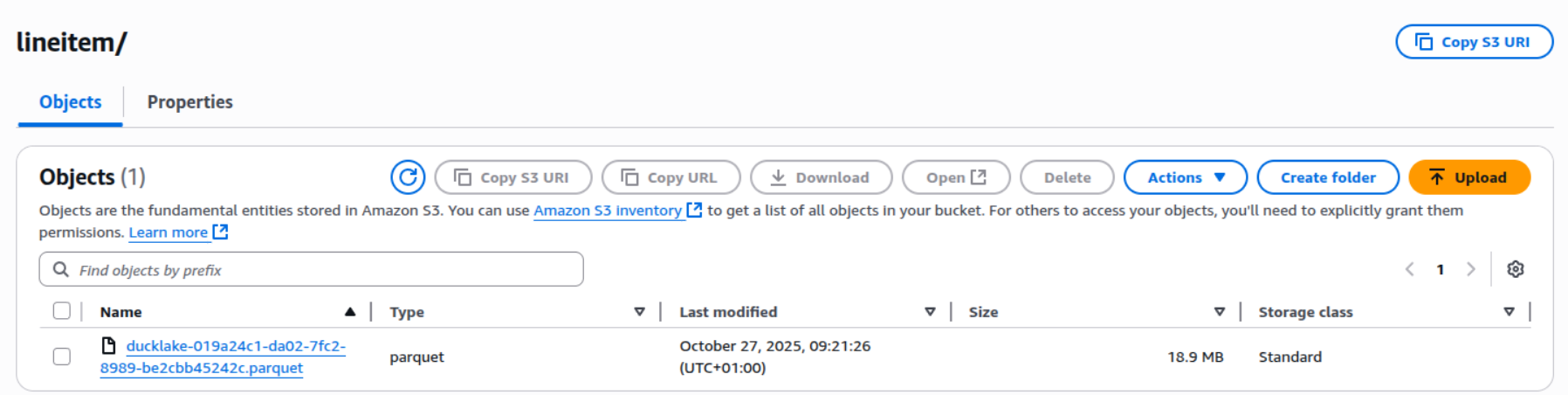
Task: Switch to the Properties tab
Action: coord(189,102)
